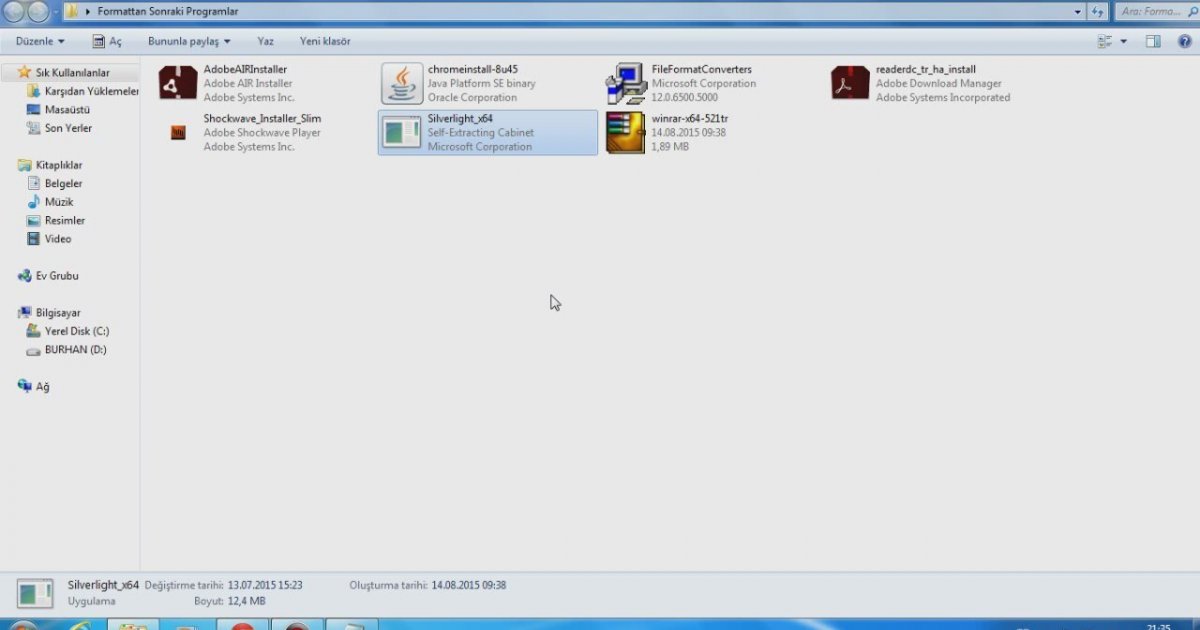Click the Yeni klasör button
This screenshot has height=630, width=1200.
click(325, 41)
